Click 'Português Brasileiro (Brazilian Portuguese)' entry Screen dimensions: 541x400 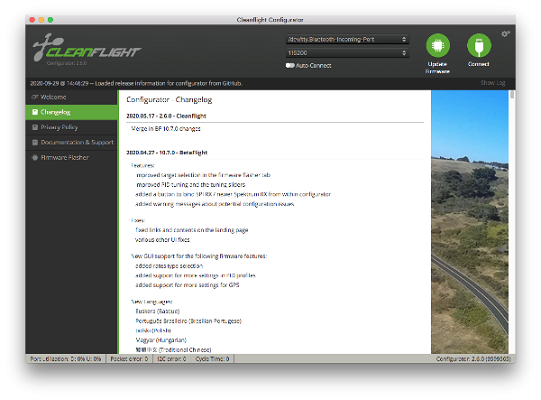[x=188, y=321]
